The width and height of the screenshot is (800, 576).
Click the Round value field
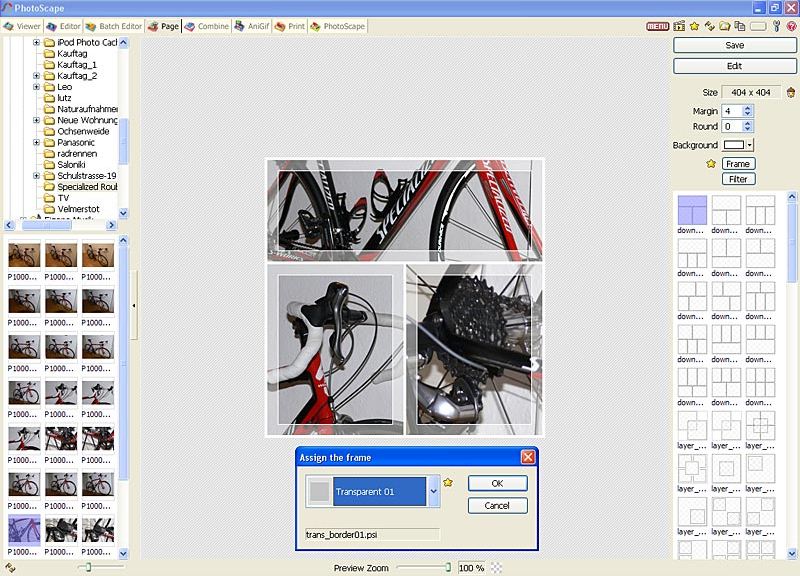coord(732,126)
